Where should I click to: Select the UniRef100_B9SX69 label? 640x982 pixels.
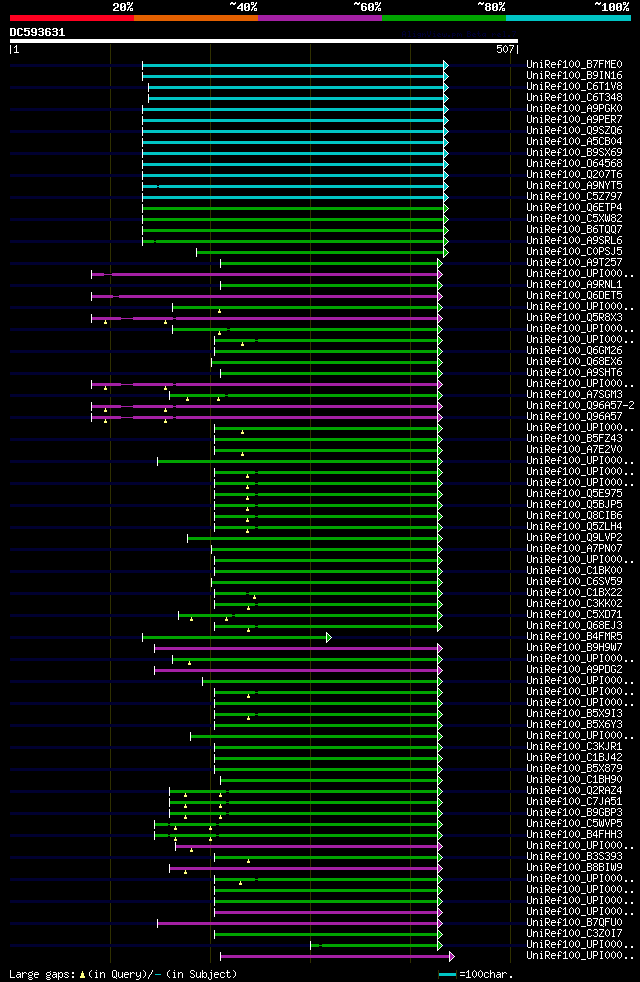574,153
